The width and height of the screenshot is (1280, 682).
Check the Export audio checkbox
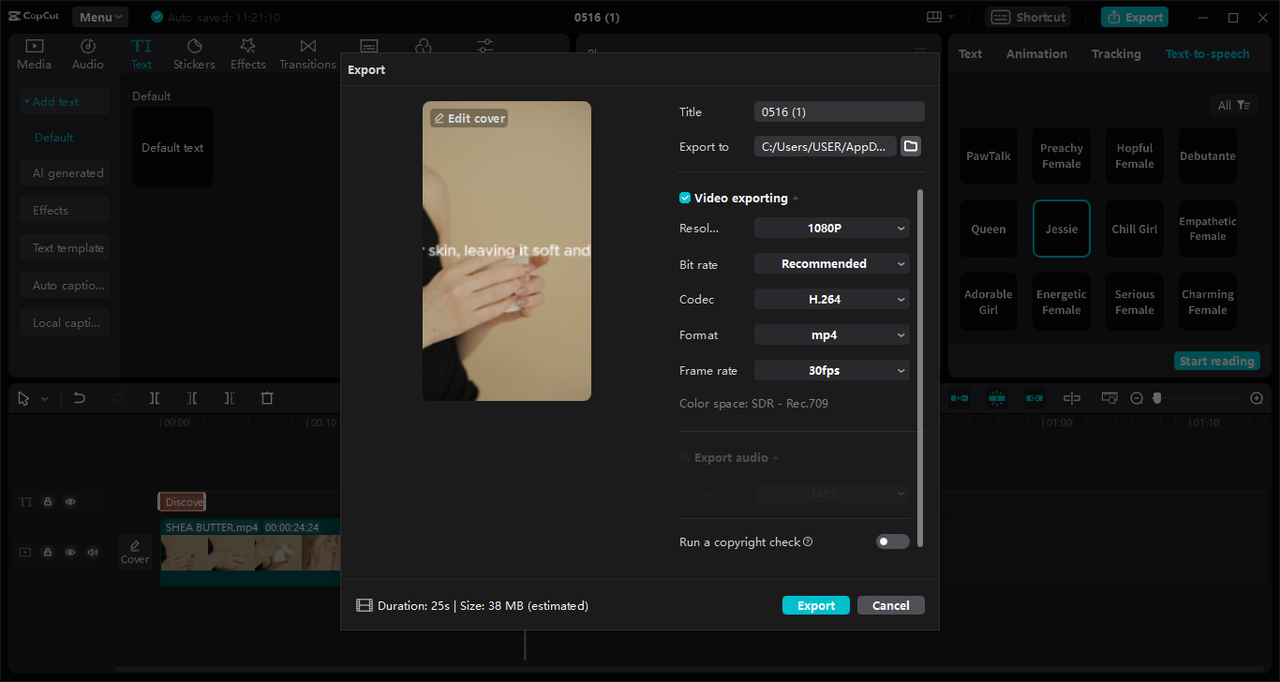pyautogui.click(x=685, y=457)
